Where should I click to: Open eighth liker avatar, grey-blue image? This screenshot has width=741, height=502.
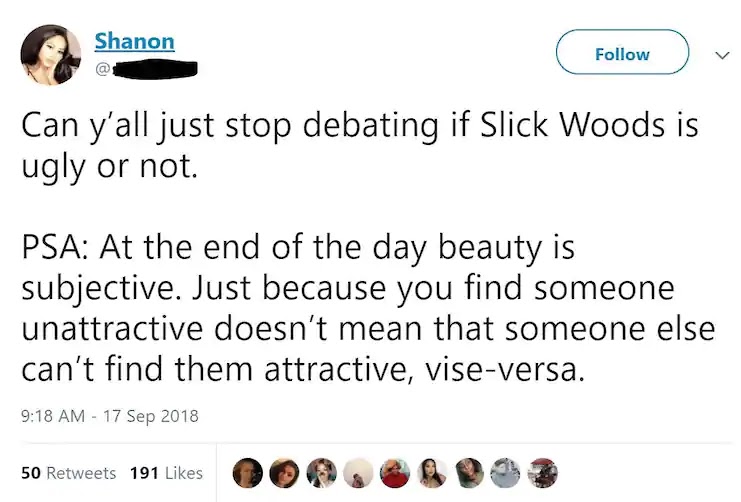pos(506,473)
